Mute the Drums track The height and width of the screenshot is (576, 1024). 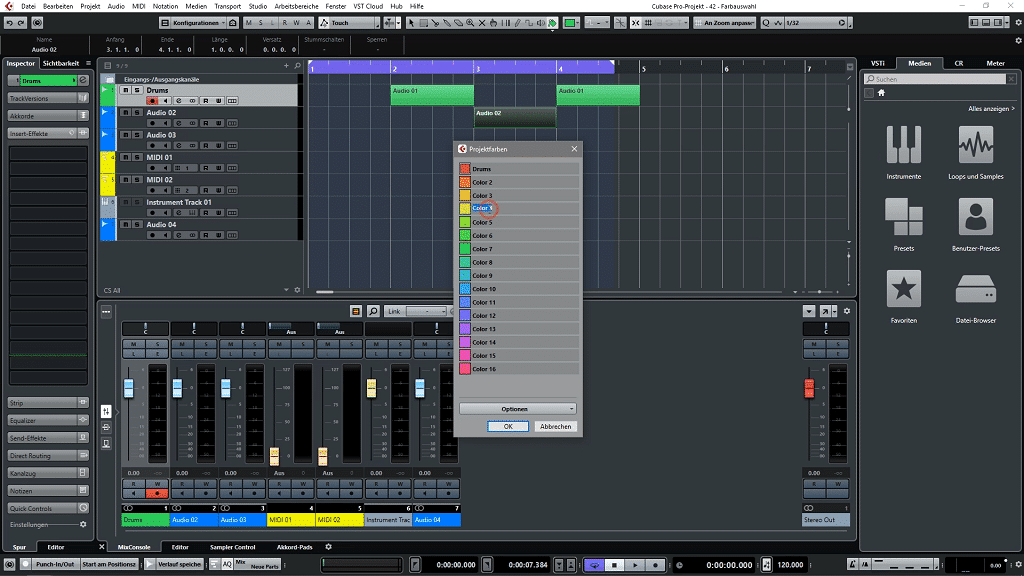click(x=125, y=90)
